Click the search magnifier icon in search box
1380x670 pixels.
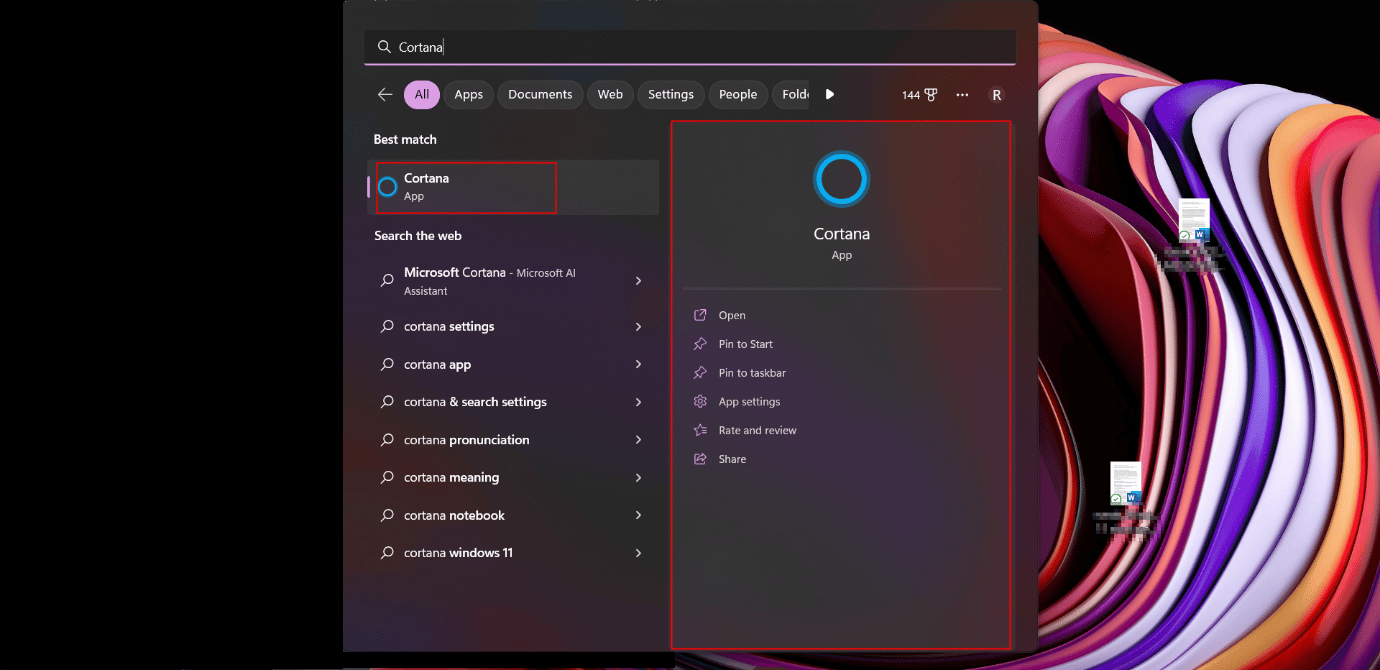click(384, 47)
